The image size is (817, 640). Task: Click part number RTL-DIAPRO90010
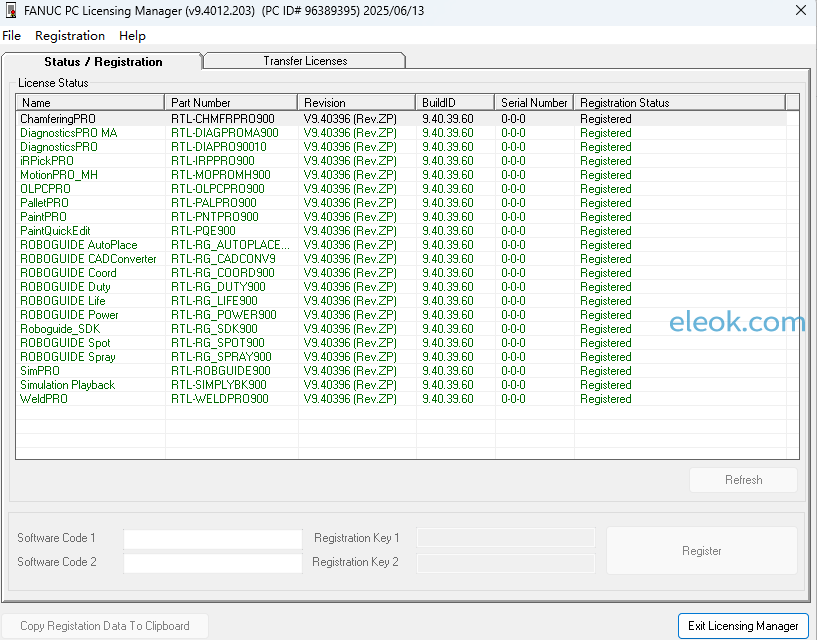[x=218, y=147]
